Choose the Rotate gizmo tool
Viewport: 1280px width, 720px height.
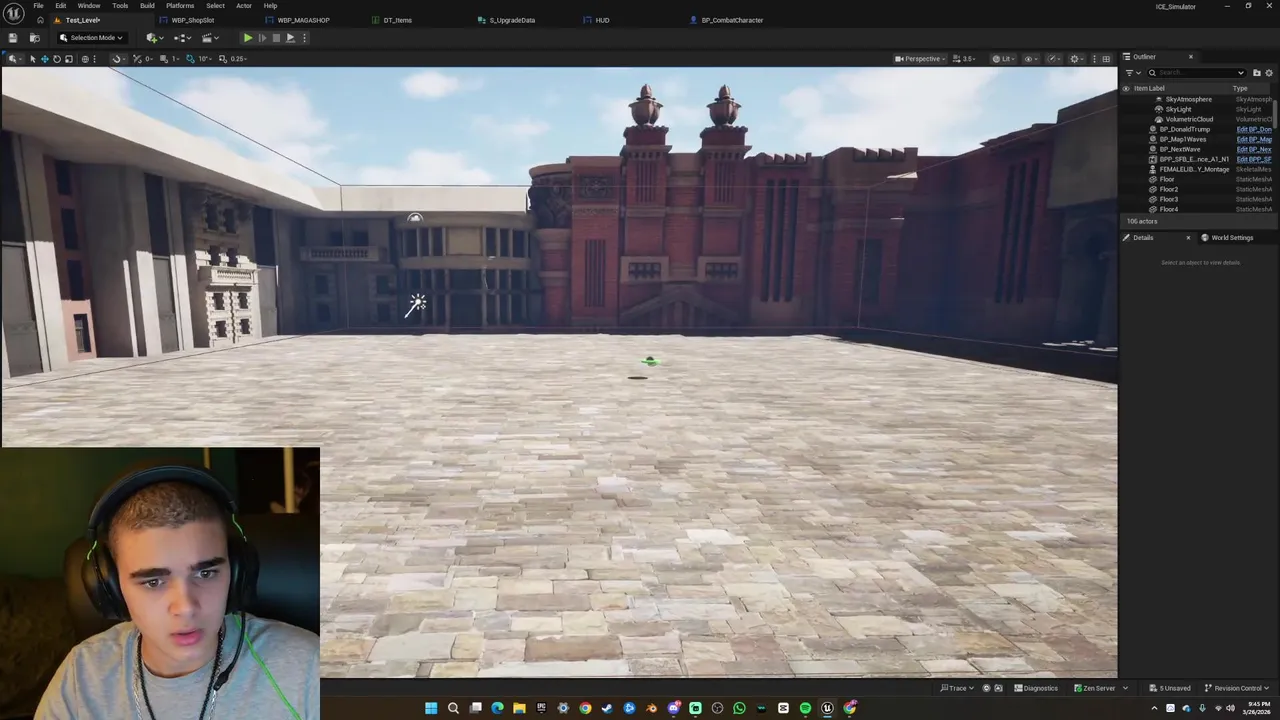pos(56,59)
